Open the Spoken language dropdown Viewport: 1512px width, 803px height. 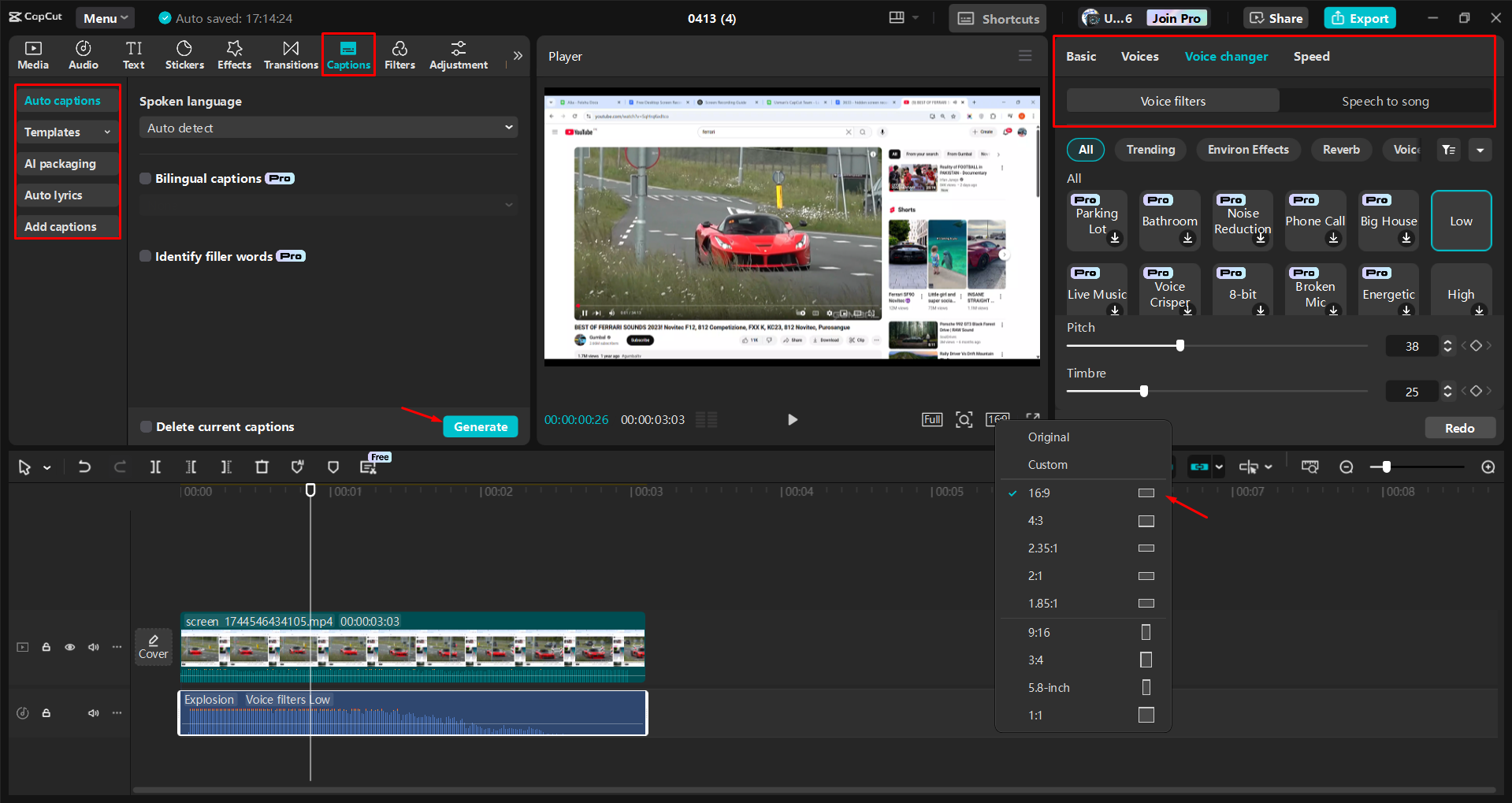(x=328, y=127)
